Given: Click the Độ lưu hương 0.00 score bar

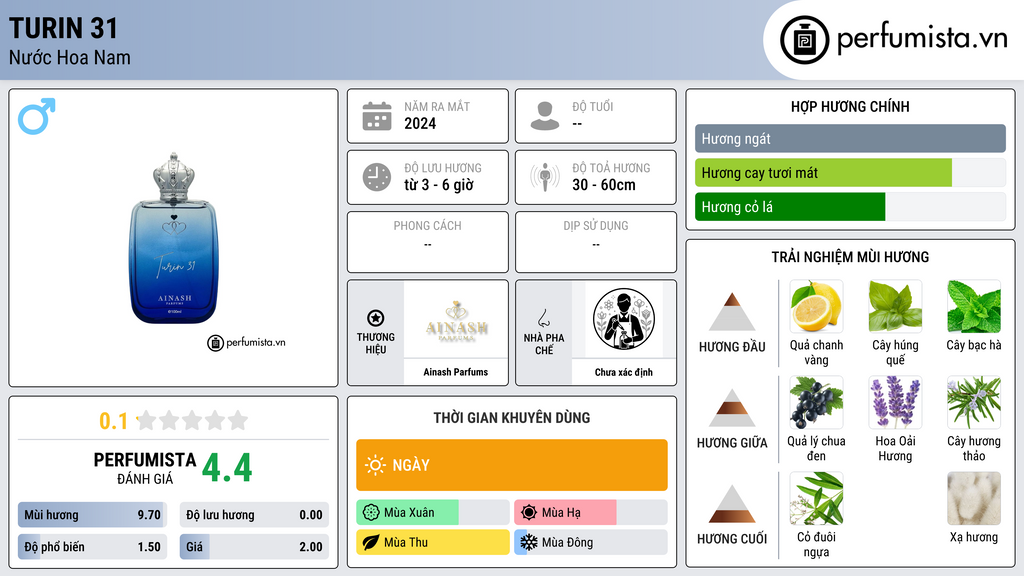Looking at the screenshot, I should pos(254,515).
